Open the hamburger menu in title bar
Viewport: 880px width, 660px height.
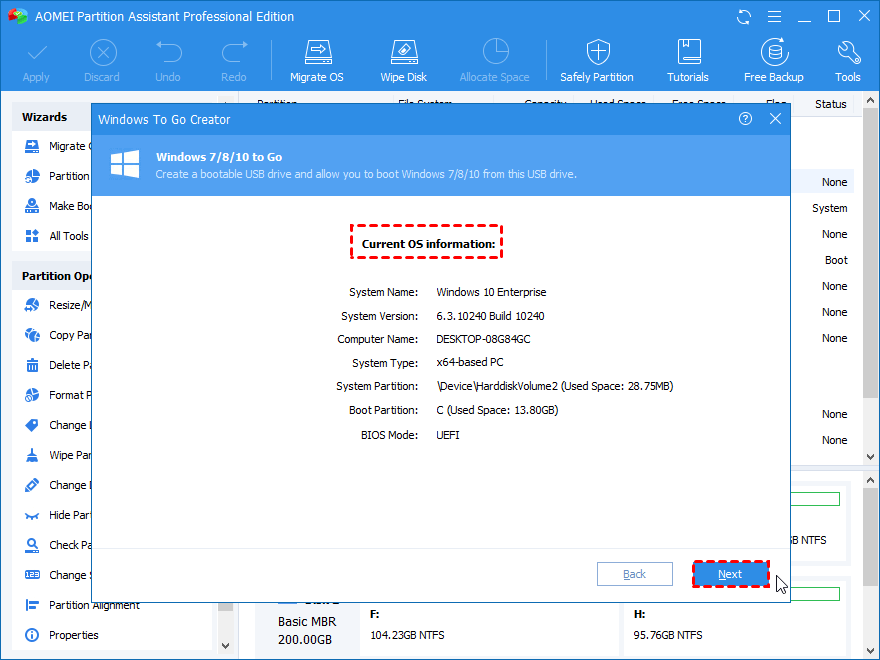(x=773, y=17)
